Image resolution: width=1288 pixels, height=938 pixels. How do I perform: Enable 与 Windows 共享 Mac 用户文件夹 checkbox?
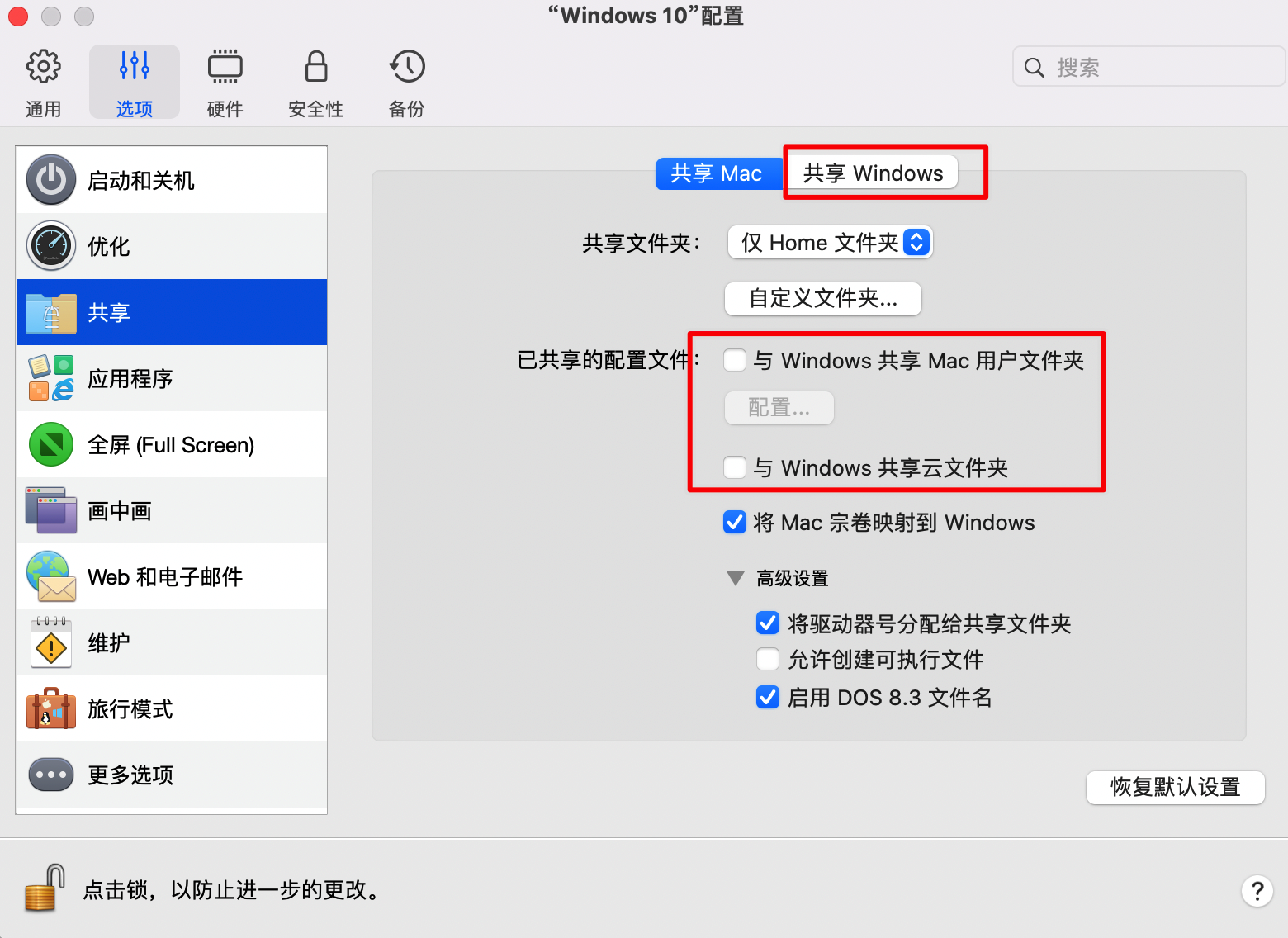click(735, 360)
